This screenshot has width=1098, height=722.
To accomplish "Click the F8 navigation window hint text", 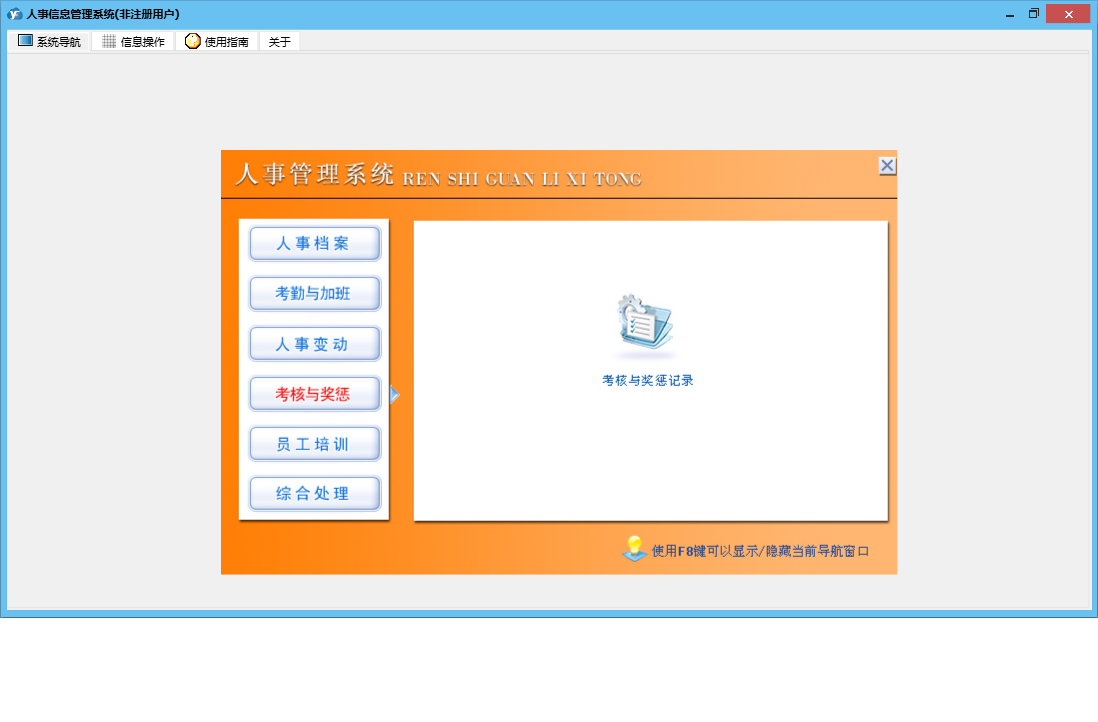I will click(x=760, y=551).
